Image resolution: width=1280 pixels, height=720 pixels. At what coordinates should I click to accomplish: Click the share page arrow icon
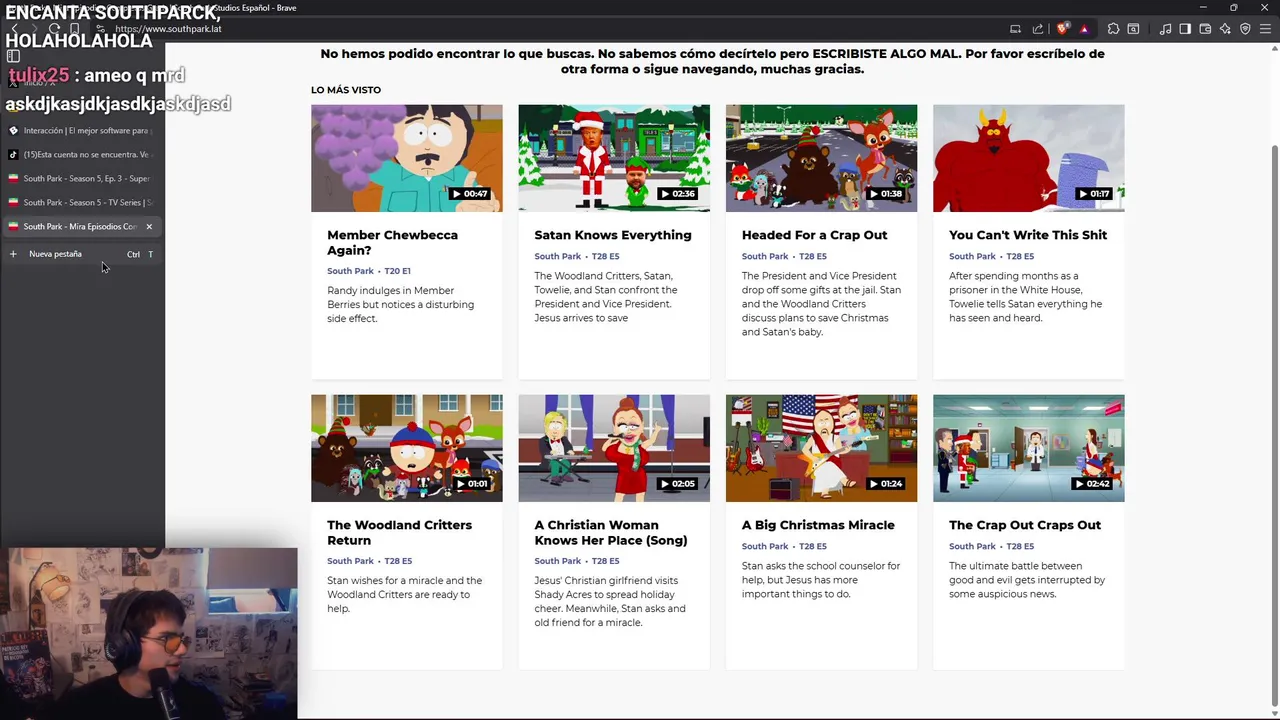[x=1037, y=29]
